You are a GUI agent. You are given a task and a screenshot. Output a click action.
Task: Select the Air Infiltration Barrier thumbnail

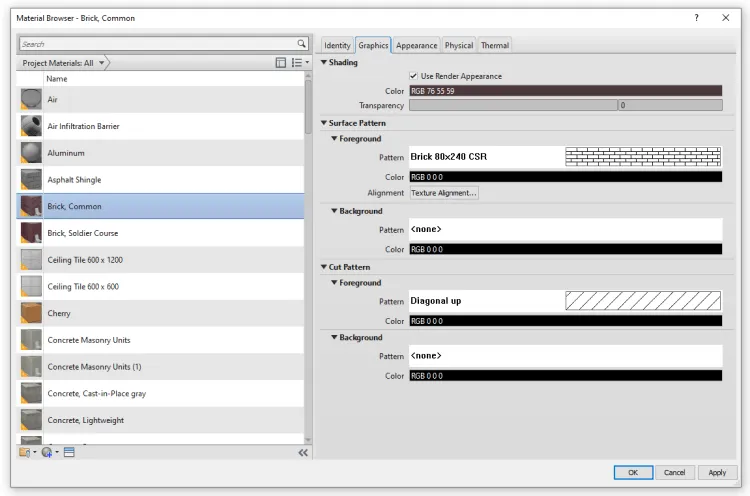coord(31,126)
